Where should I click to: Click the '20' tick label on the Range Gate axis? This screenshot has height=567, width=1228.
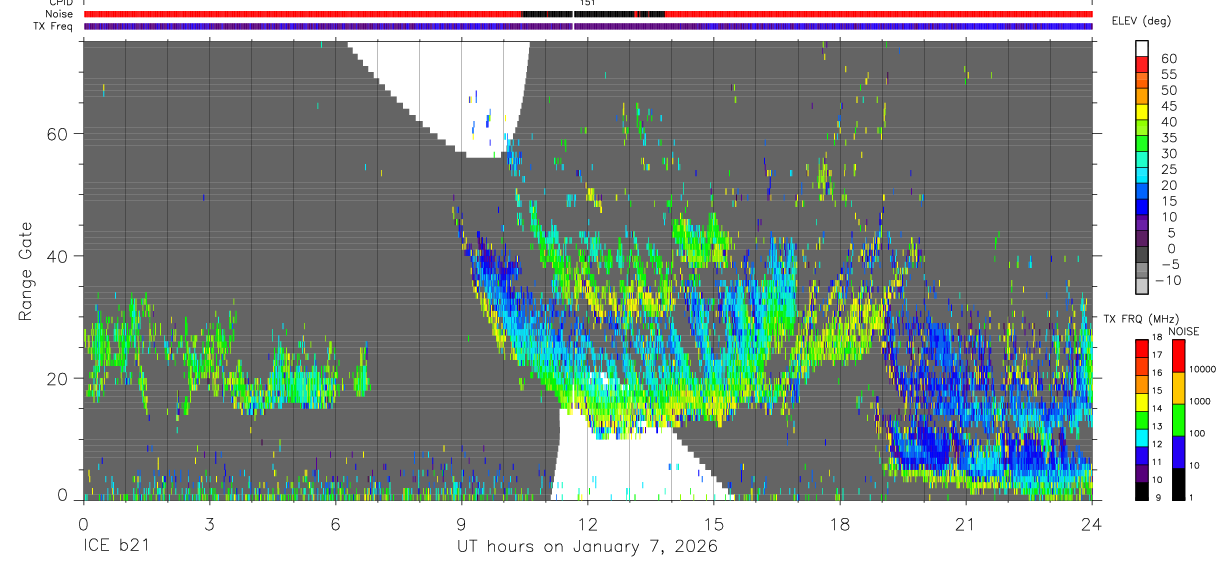point(57,379)
